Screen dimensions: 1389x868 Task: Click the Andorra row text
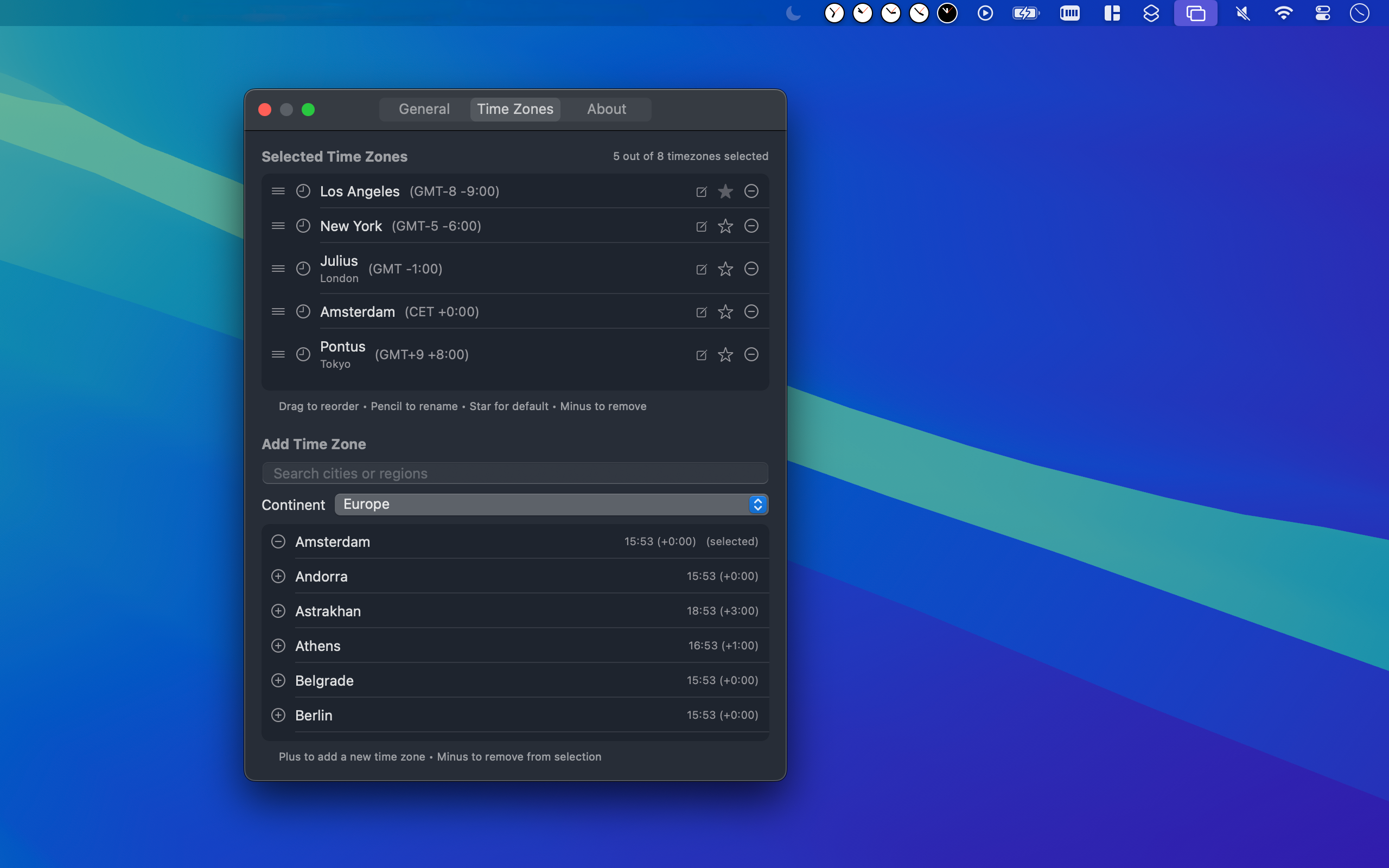(321, 576)
